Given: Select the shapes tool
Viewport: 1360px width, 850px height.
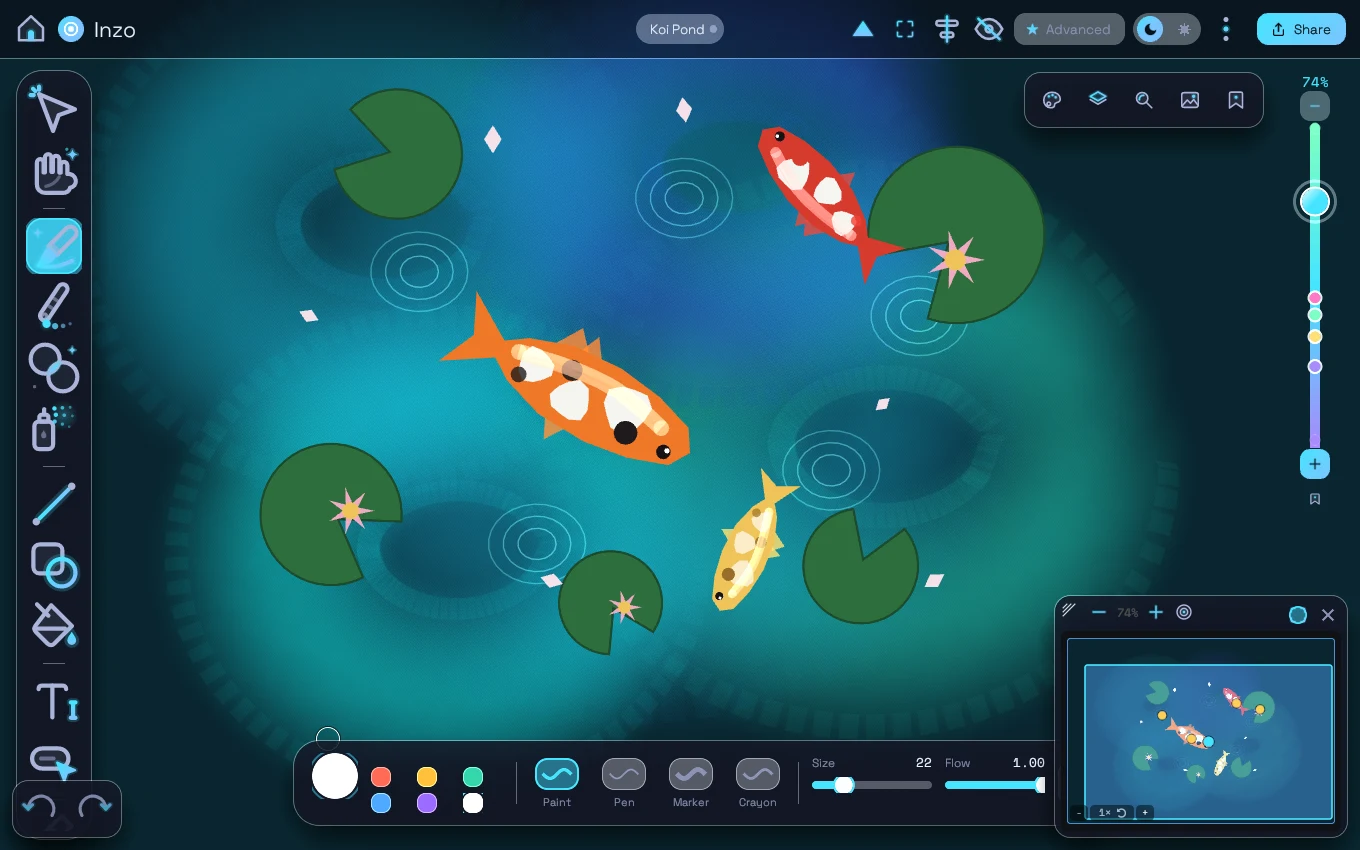Looking at the screenshot, I should 54,564.
